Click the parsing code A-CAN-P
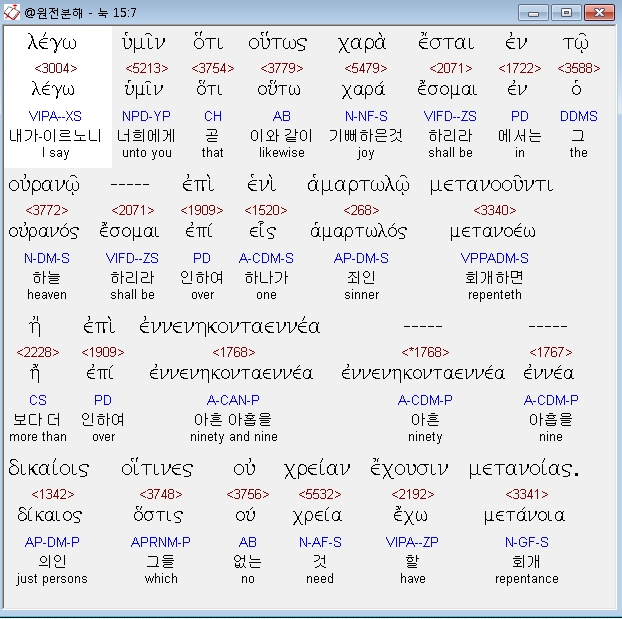 pos(233,400)
